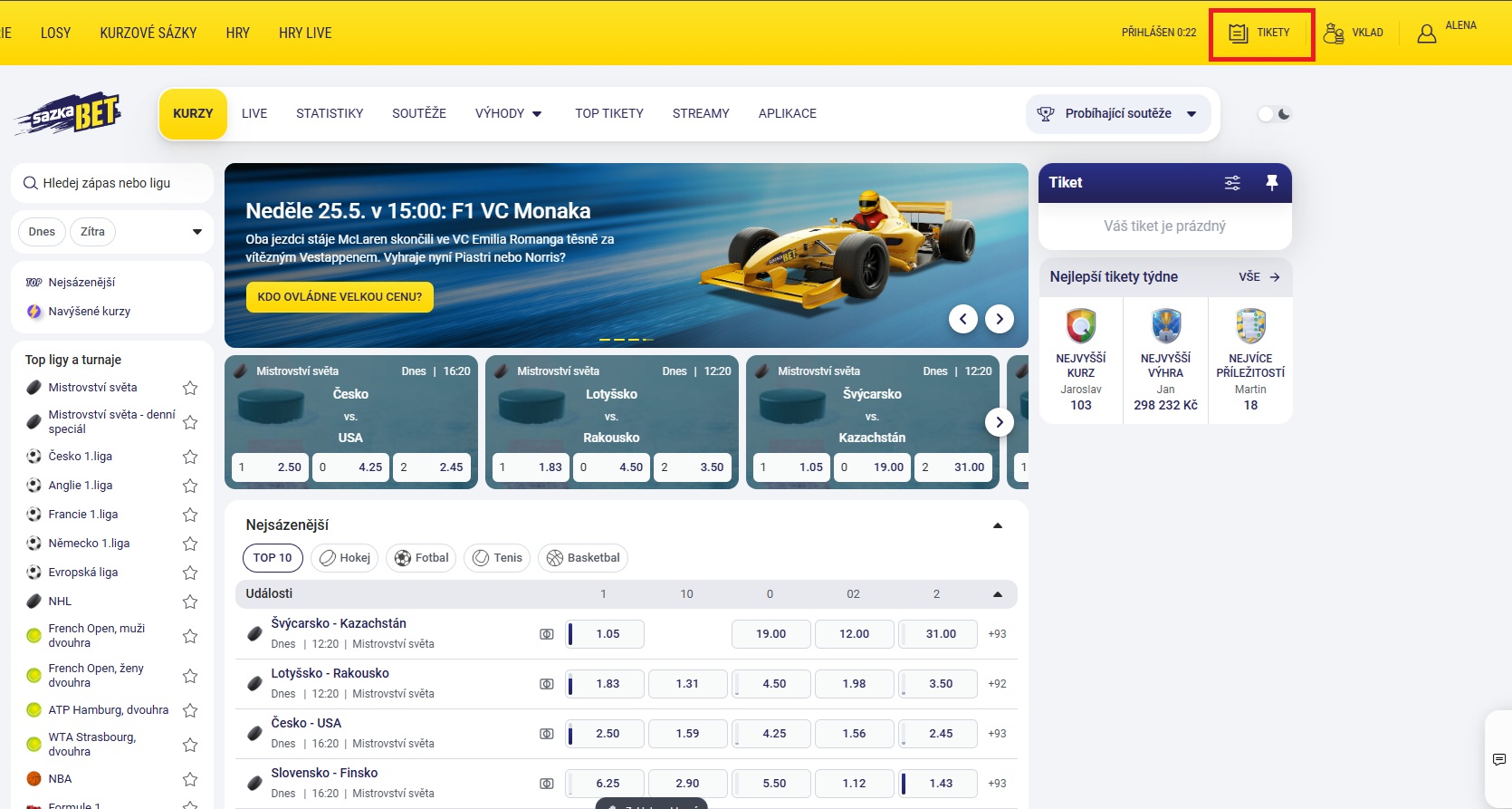Pin the Tiket panel

(1271, 183)
